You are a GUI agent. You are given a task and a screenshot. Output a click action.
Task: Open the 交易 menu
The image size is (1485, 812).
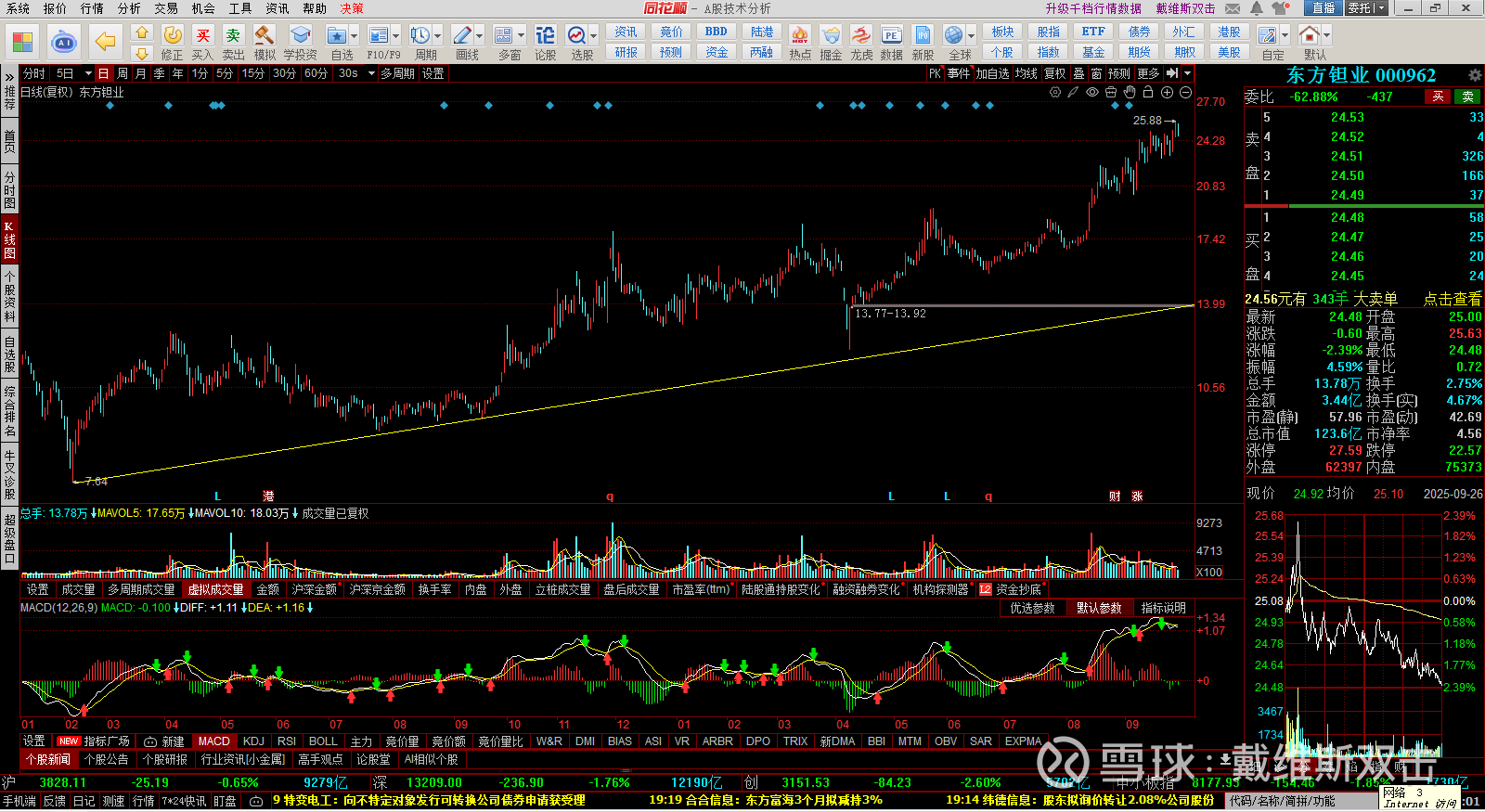point(166,8)
